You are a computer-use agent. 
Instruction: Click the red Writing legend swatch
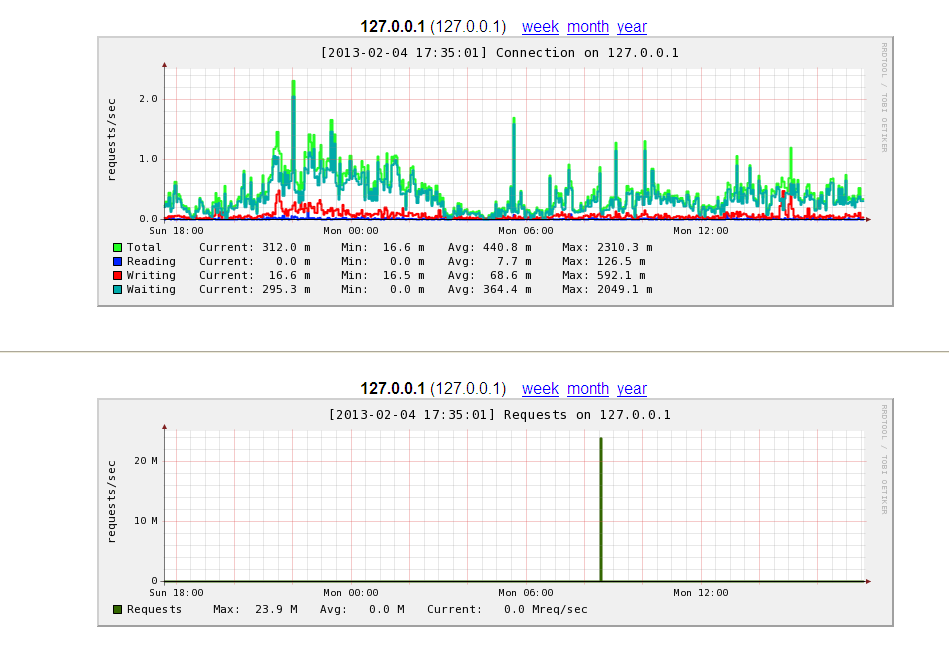coord(117,275)
